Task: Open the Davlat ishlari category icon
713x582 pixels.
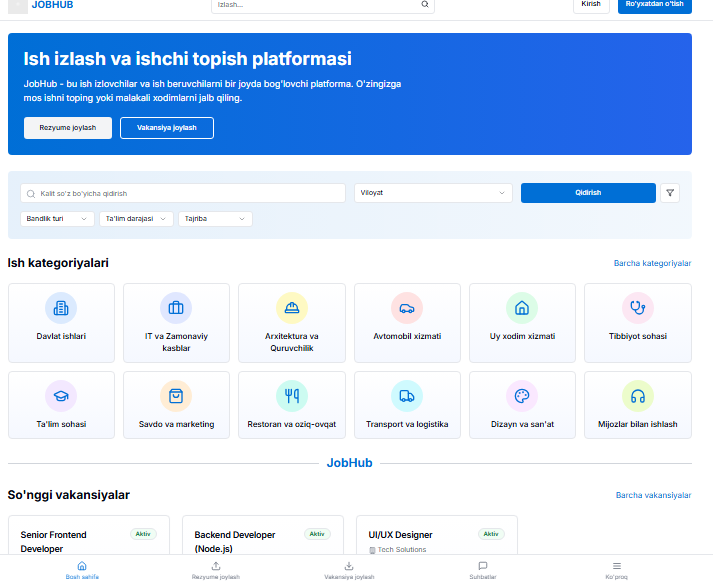Action: pyautogui.click(x=61, y=308)
